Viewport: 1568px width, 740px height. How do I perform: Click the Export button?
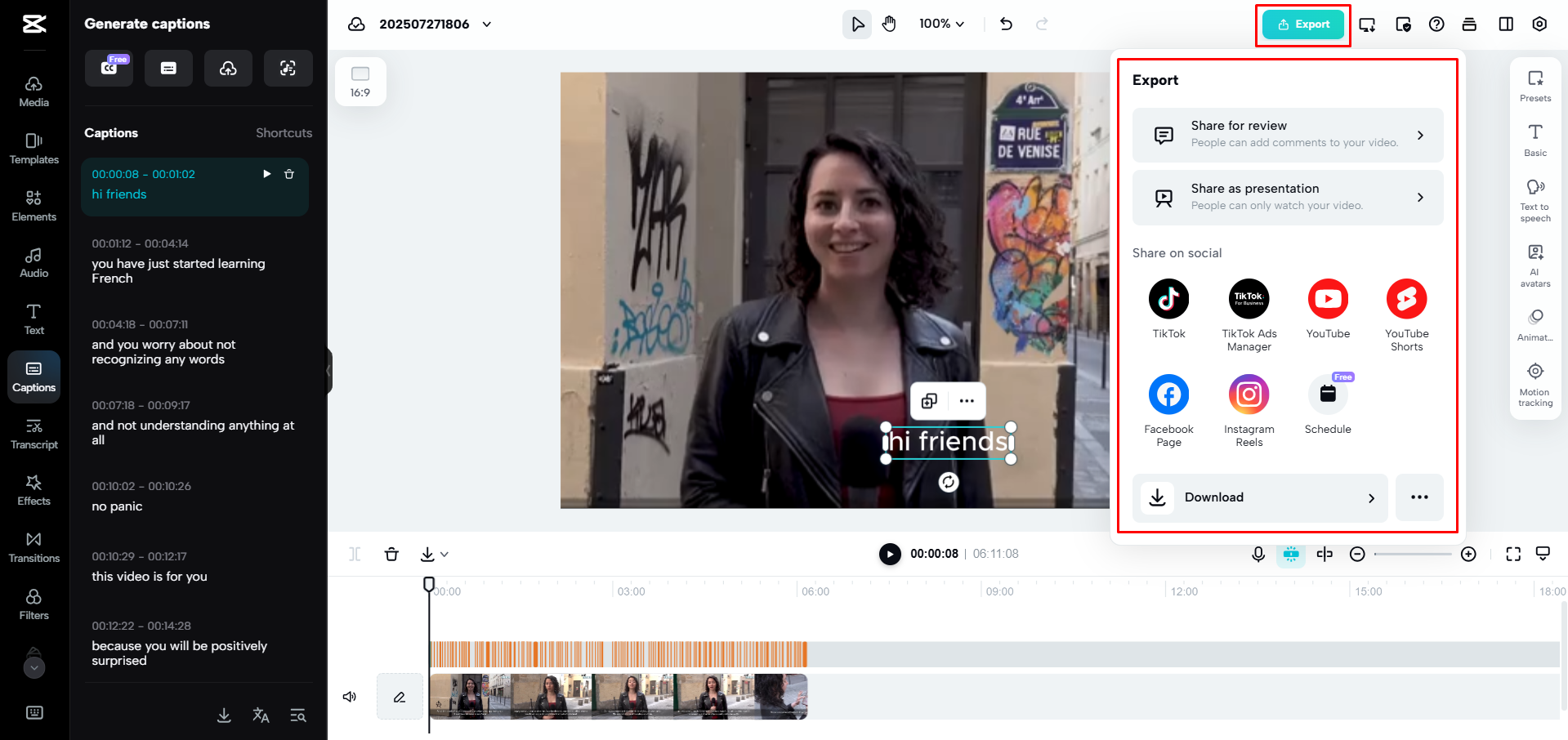pos(1302,24)
